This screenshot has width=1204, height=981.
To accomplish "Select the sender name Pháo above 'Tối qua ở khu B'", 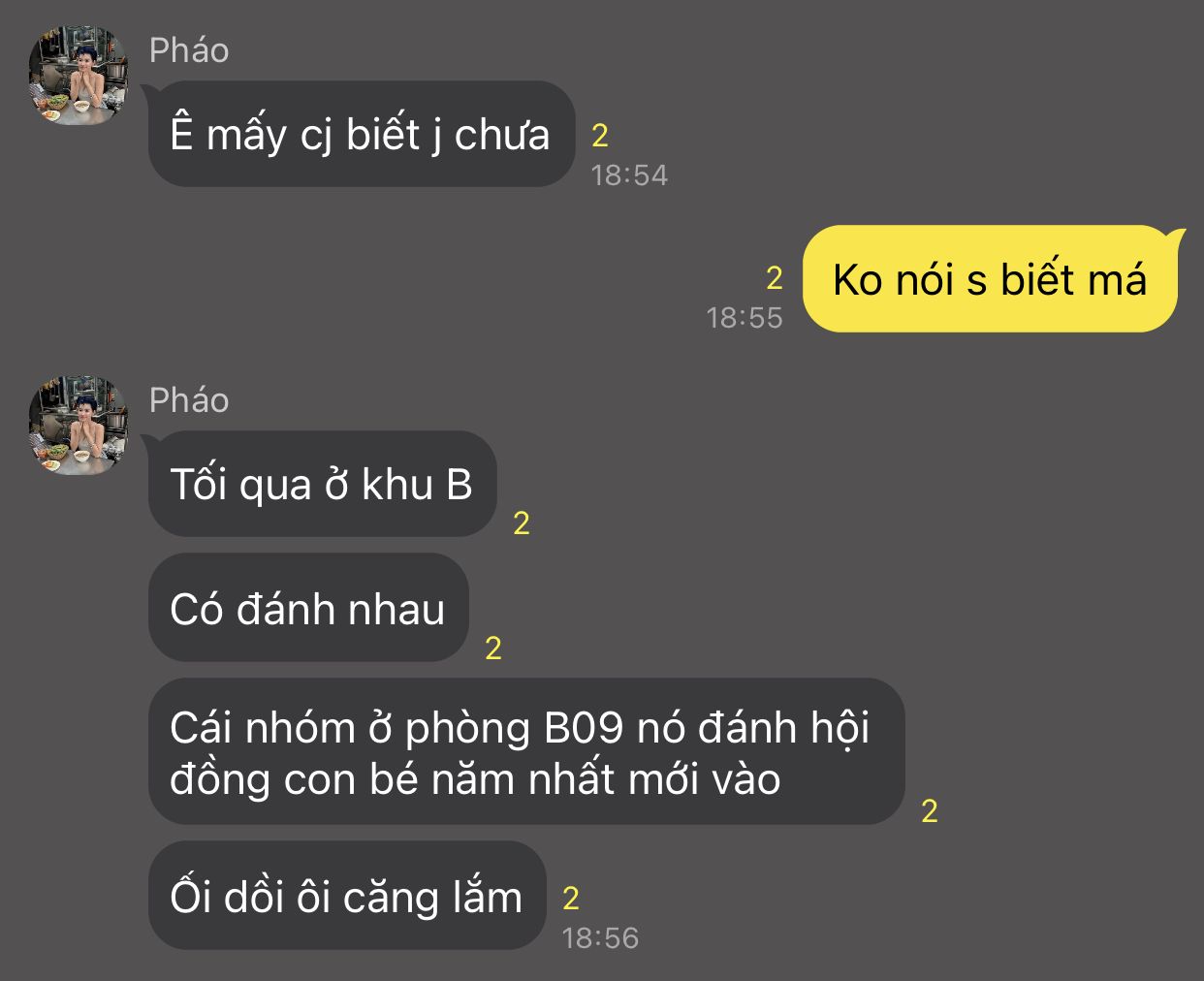I will pyautogui.click(x=189, y=400).
